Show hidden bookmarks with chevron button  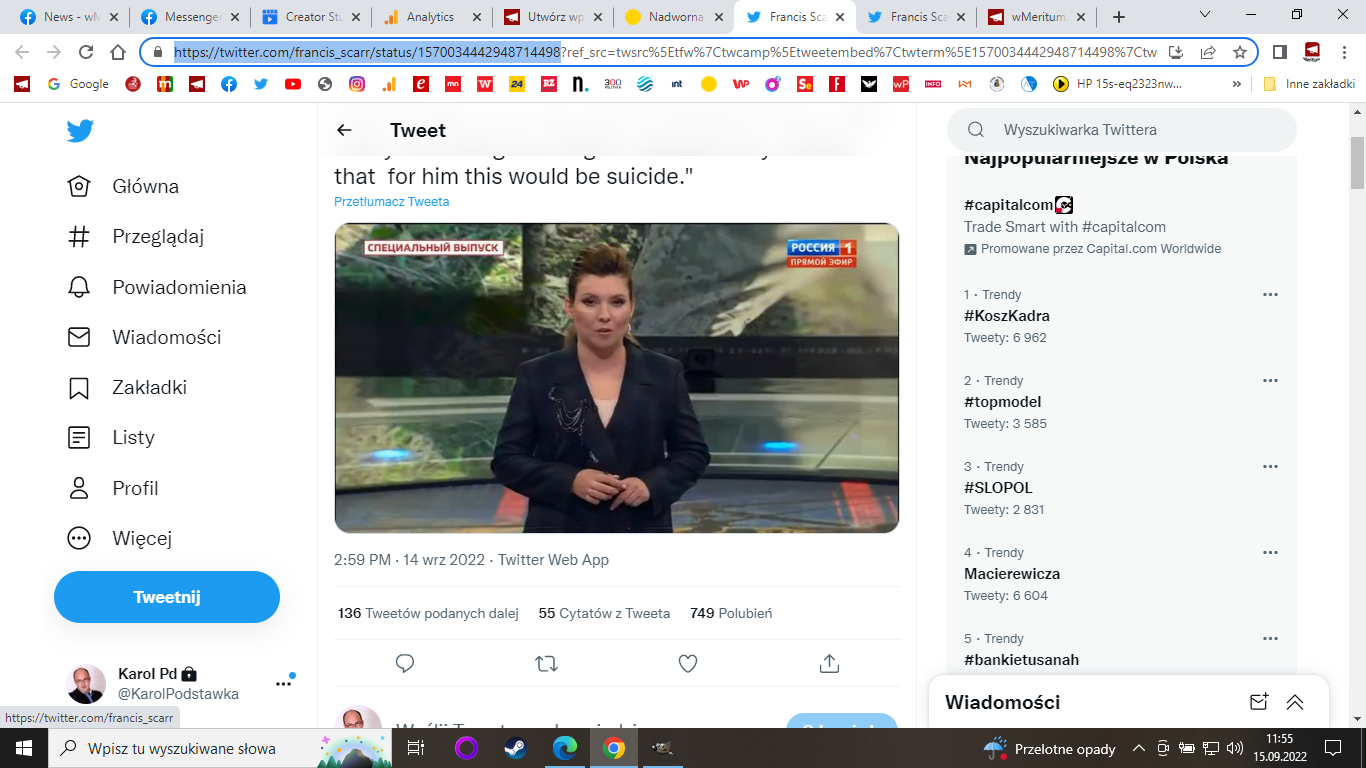click(x=1237, y=84)
